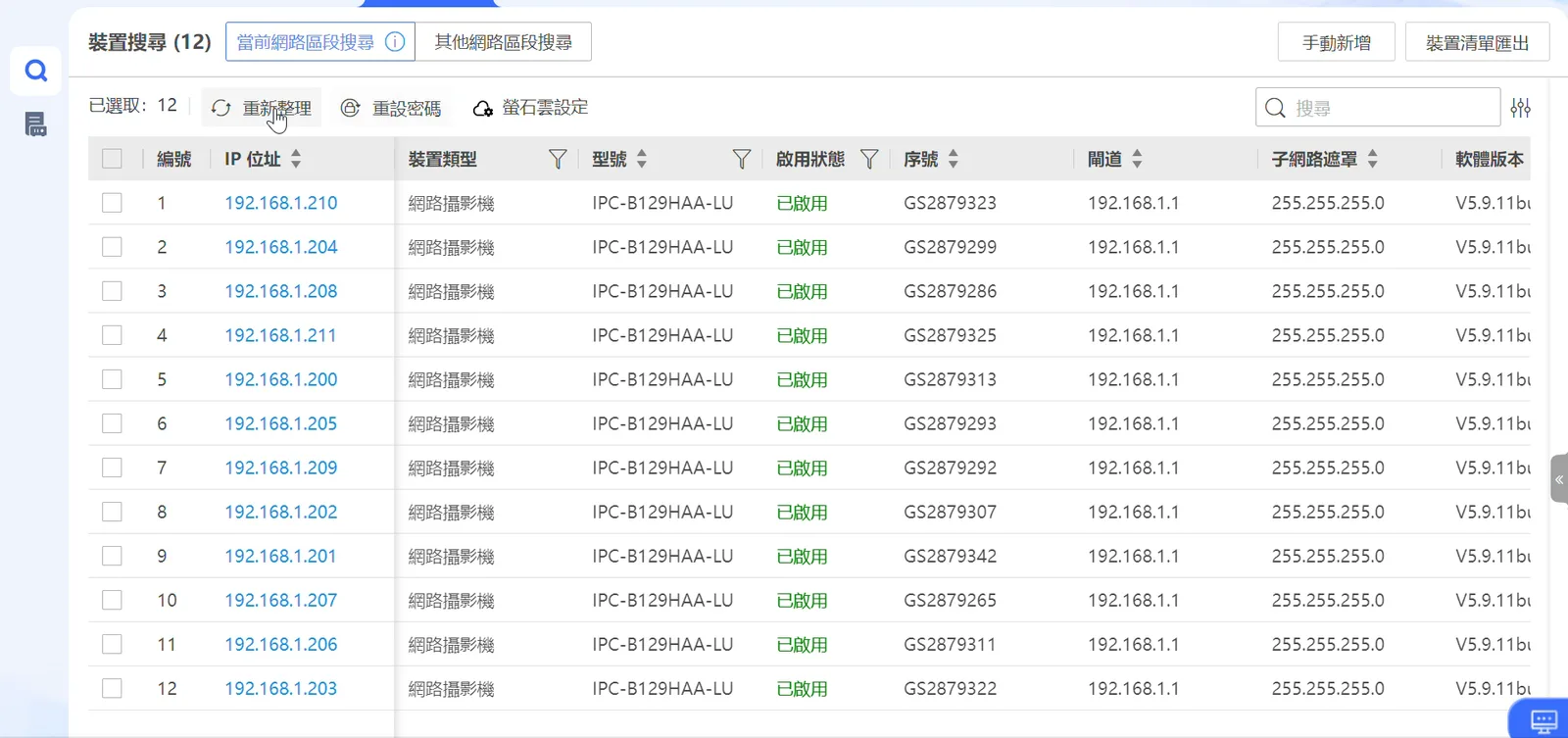Toggle checkbox for device row 2
This screenshot has width=1568, height=738.
pyautogui.click(x=112, y=247)
